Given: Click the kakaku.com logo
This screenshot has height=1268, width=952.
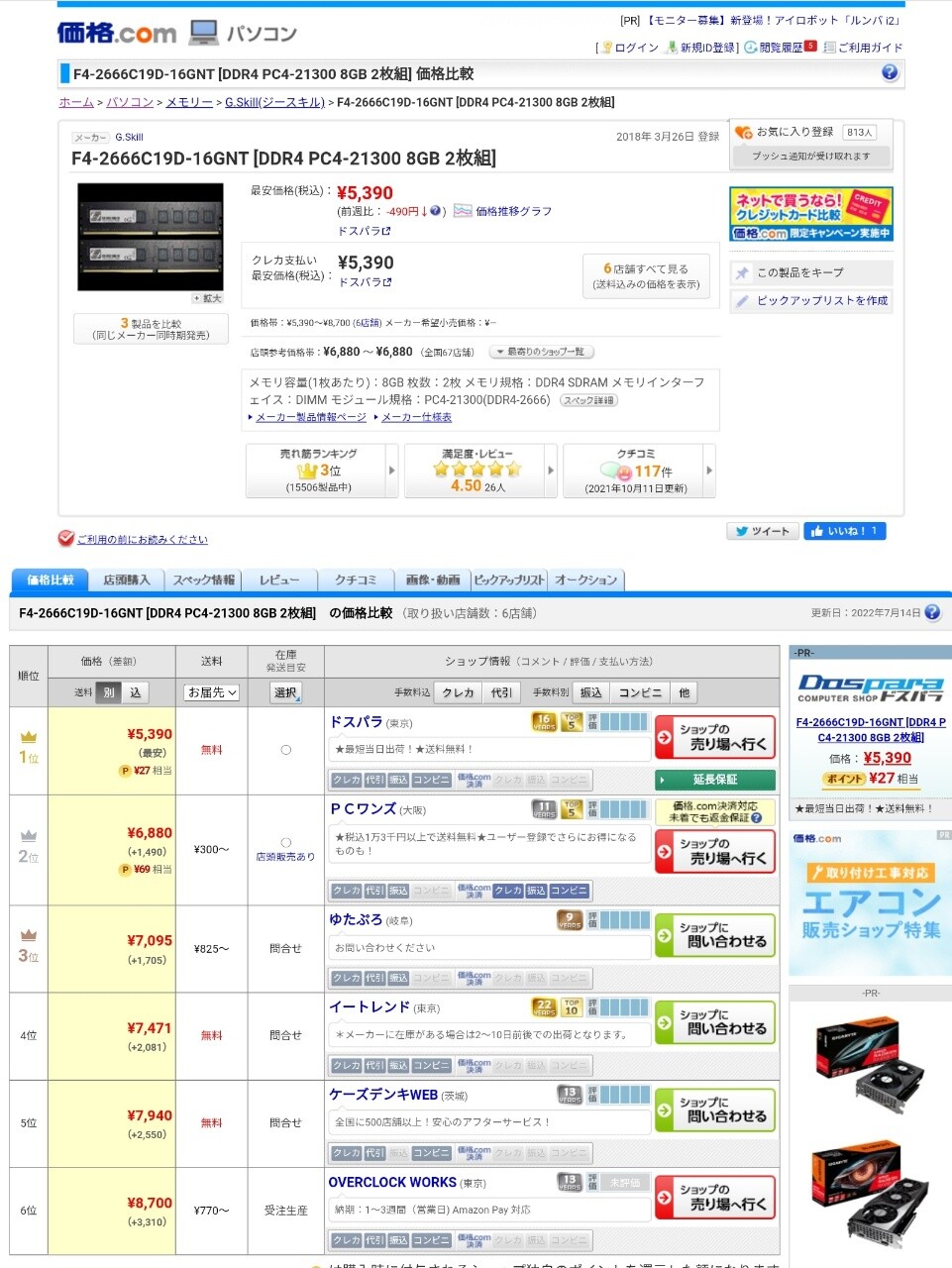Looking at the screenshot, I should click(117, 33).
